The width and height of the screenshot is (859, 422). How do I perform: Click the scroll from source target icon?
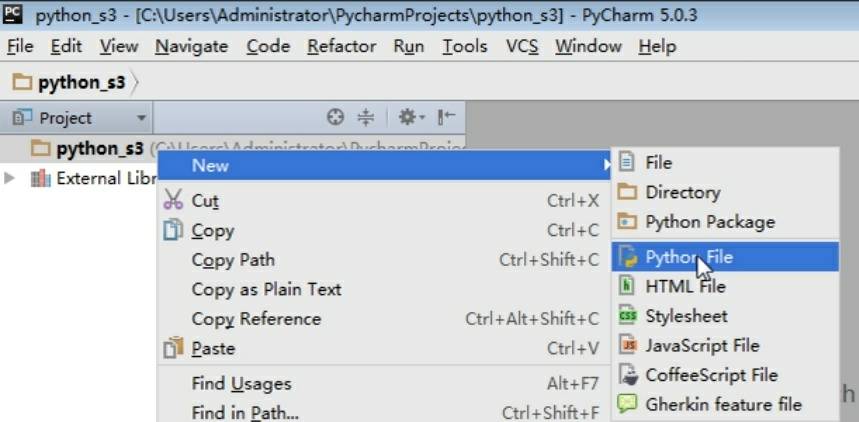coord(336,118)
